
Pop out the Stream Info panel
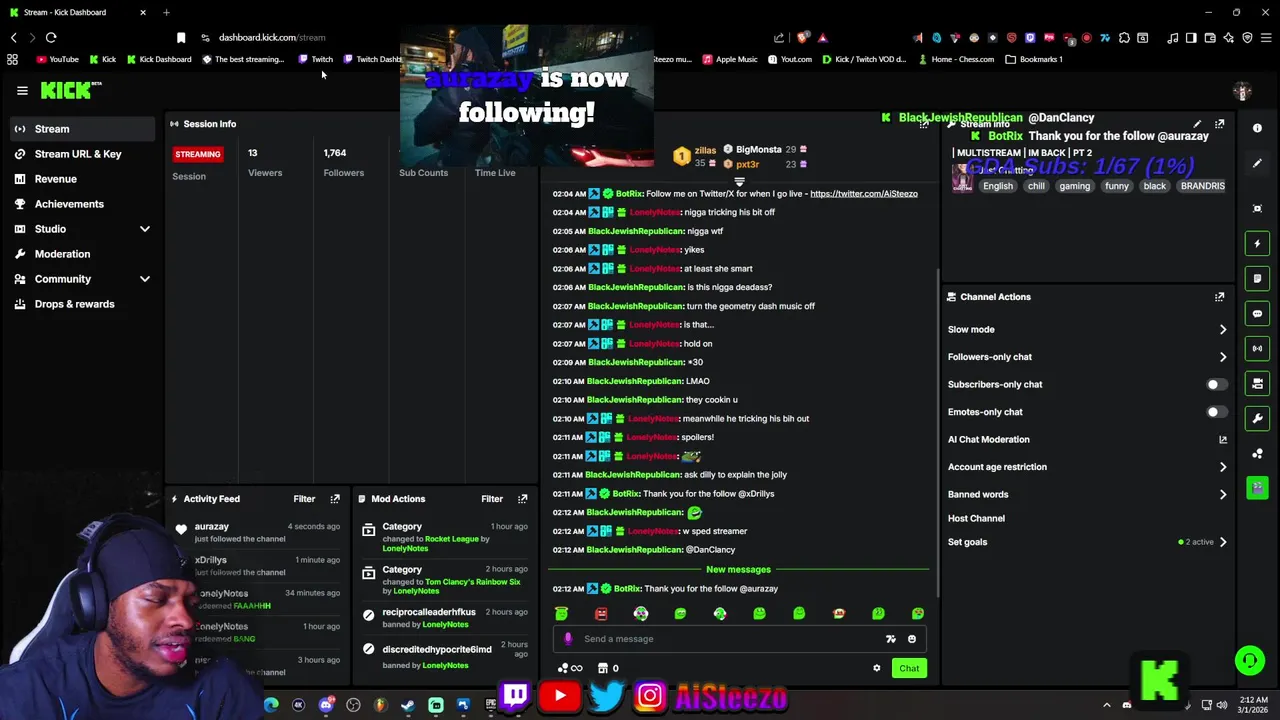[1219, 124]
